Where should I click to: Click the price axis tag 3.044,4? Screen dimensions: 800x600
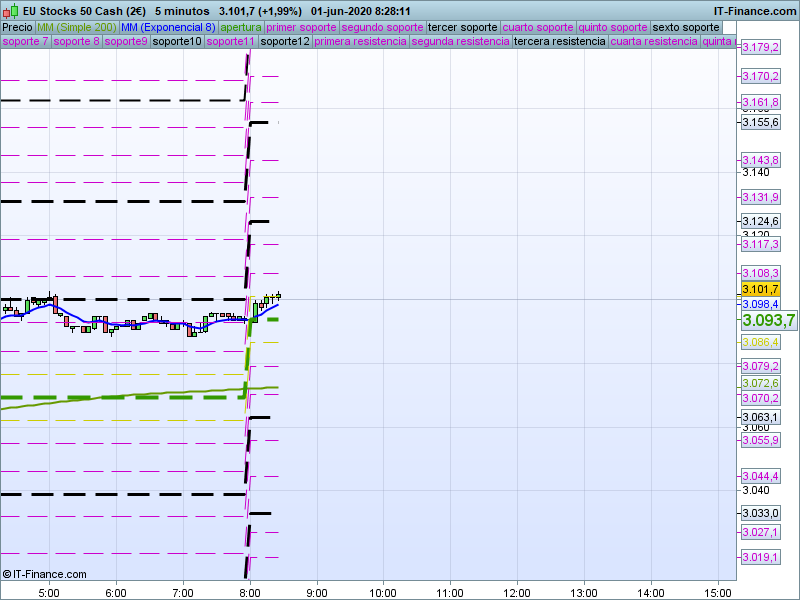point(760,477)
